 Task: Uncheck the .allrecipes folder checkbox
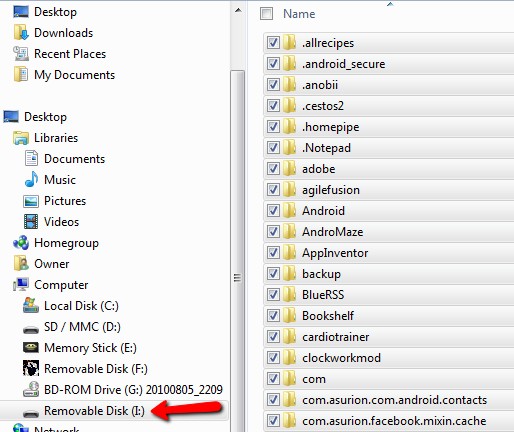pos(273,43)
